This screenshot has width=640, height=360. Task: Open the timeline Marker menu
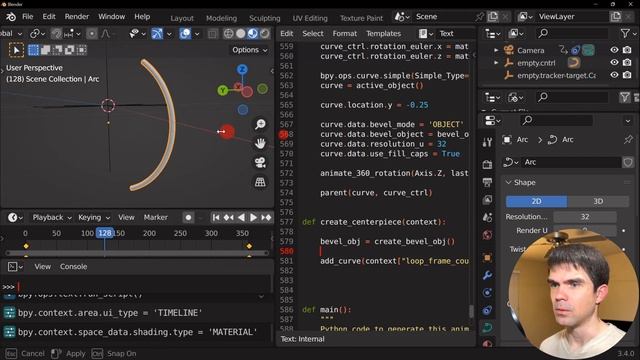tap(156, 218)
